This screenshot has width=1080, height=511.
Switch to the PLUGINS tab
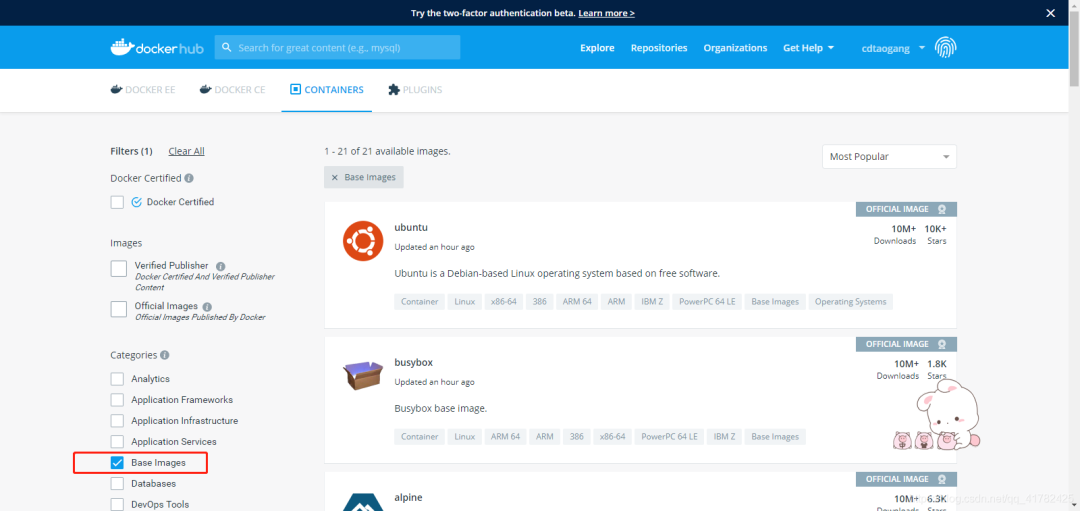click(x=415, y=90)
